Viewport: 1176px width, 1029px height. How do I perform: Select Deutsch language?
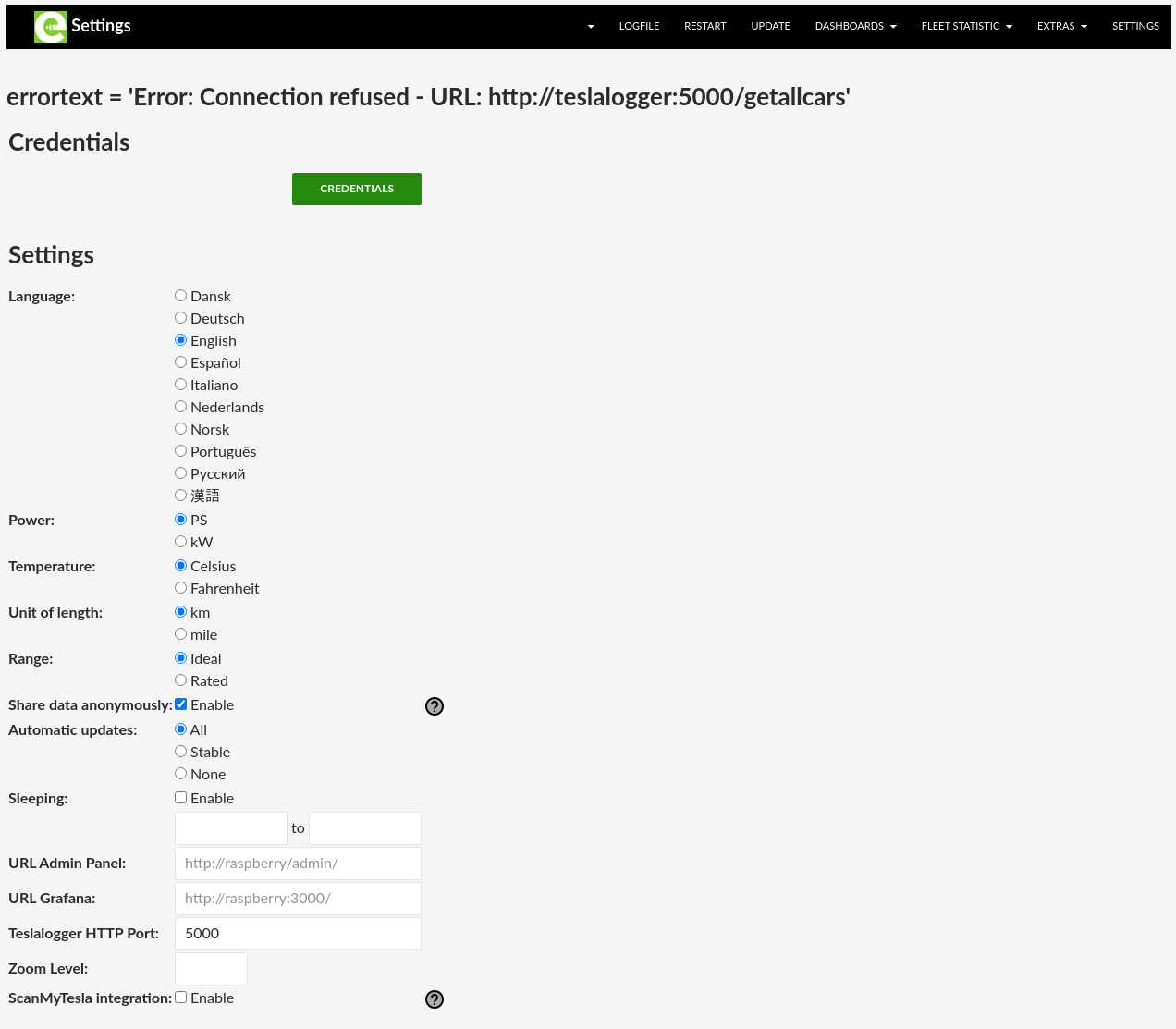(181, 318)
